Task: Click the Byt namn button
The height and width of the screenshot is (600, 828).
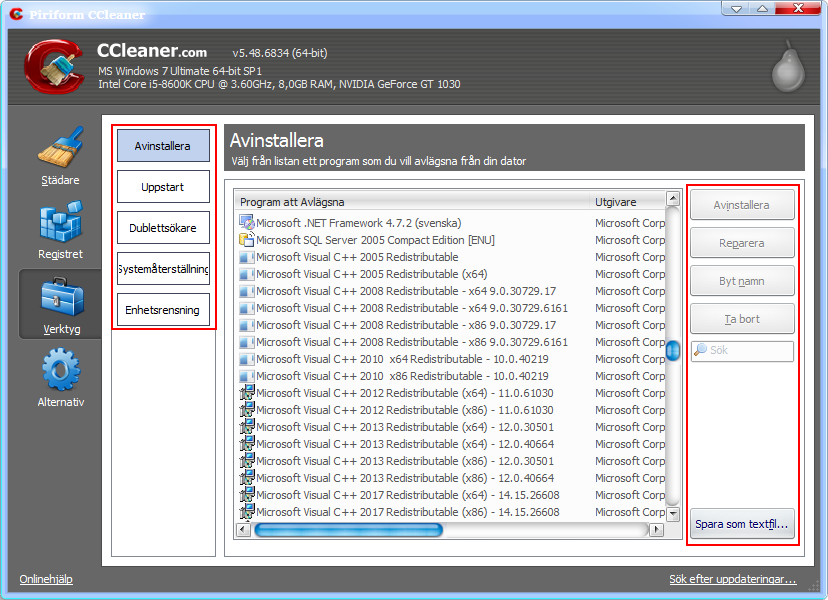Action: [x=742, y=281]
